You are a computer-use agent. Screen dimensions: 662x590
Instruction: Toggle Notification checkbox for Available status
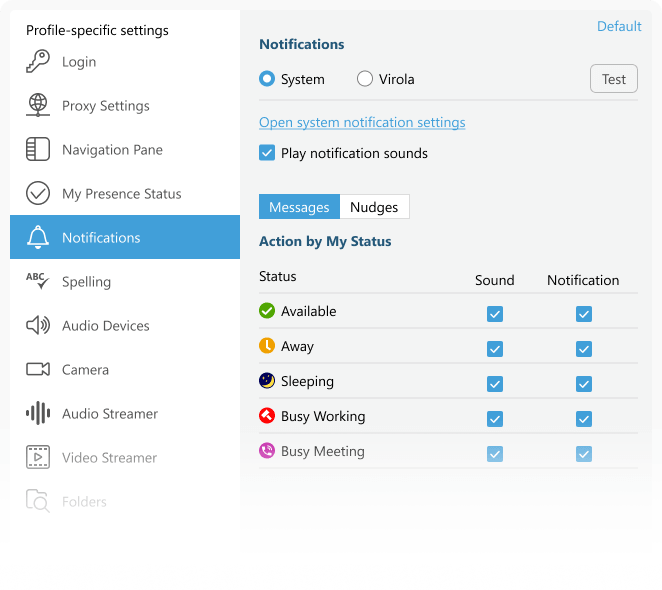(x=584, y=314)
